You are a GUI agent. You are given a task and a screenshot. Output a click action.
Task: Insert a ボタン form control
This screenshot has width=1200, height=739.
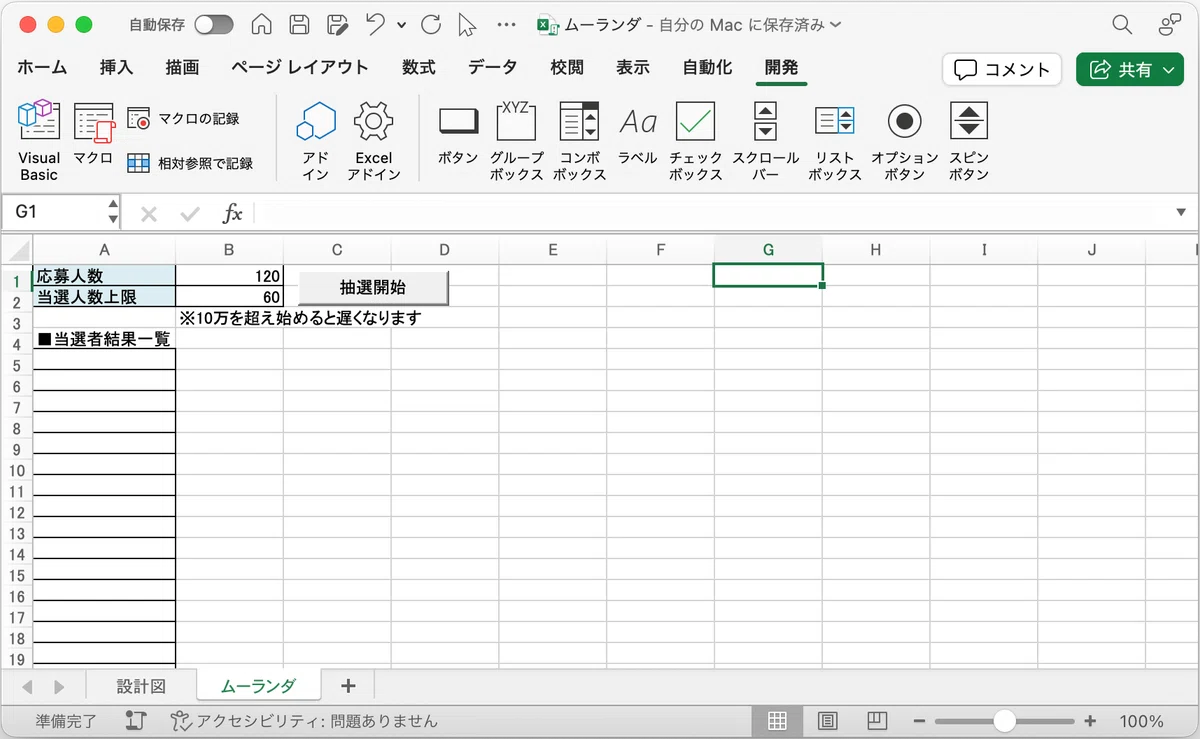[459, 134]
